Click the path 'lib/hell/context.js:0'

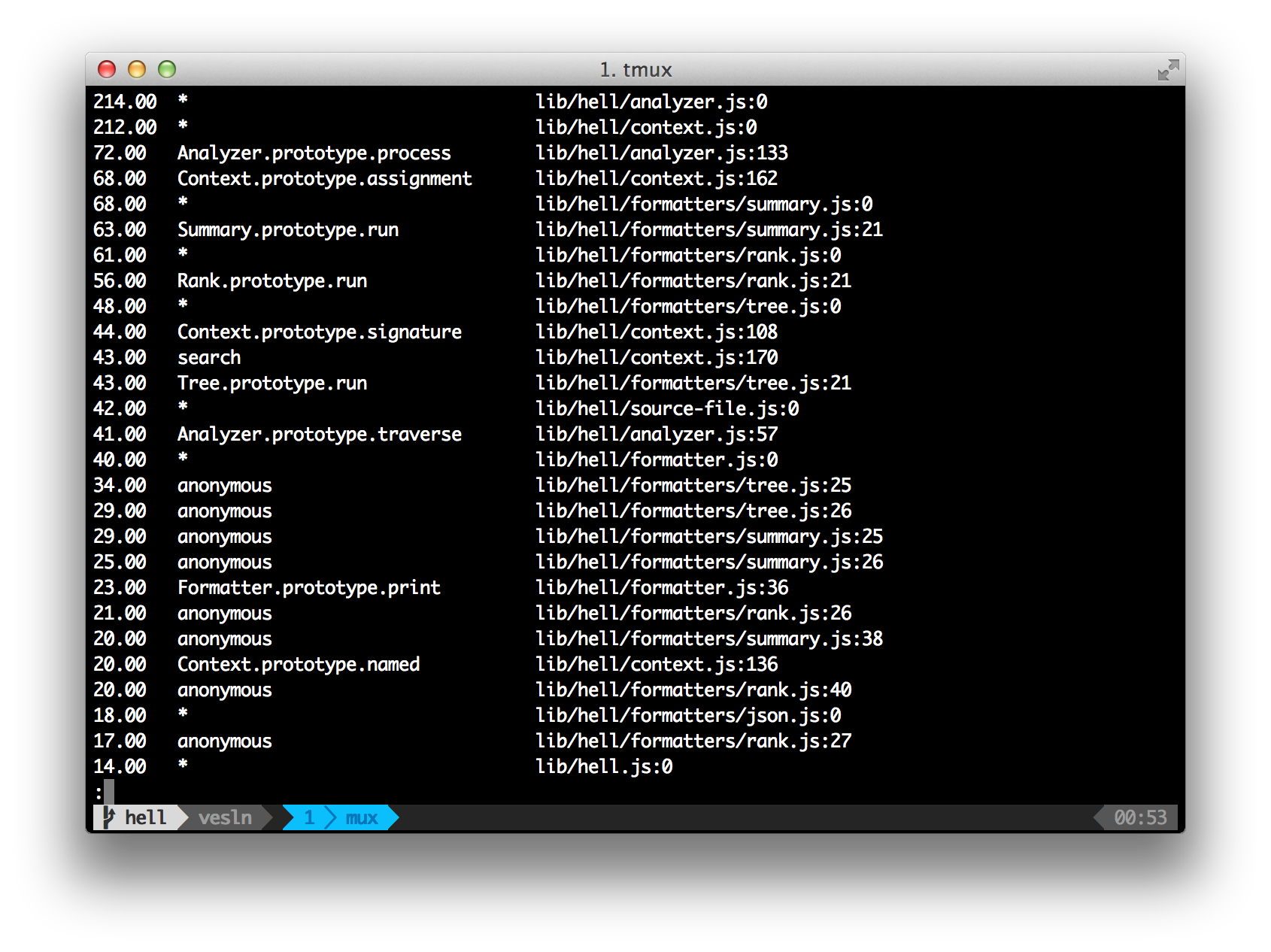646,127
